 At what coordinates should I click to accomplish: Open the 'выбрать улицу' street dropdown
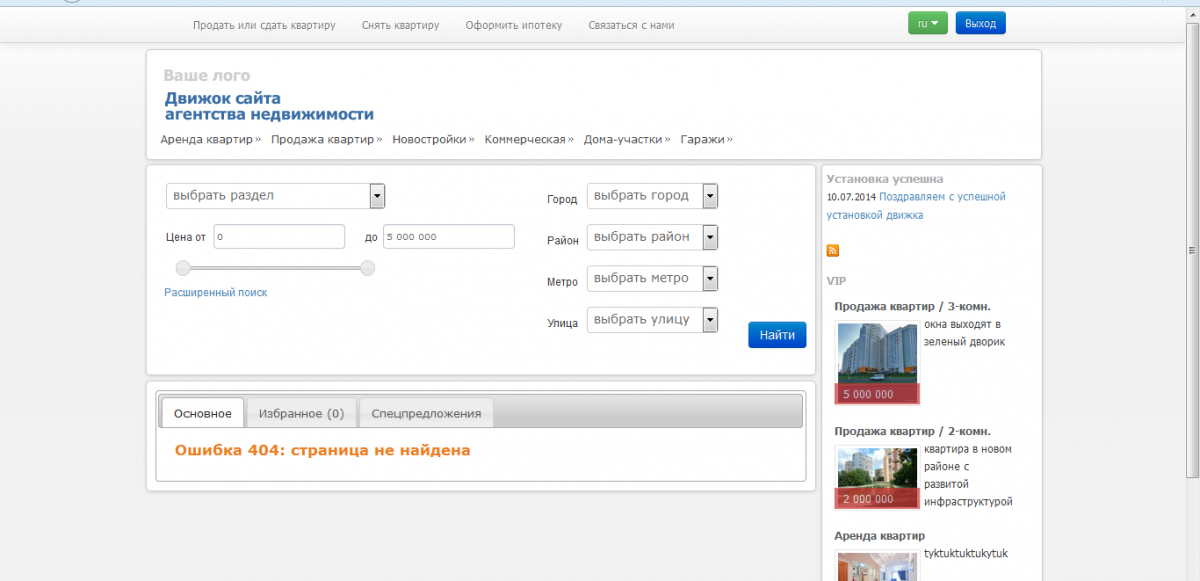point(652,320)
